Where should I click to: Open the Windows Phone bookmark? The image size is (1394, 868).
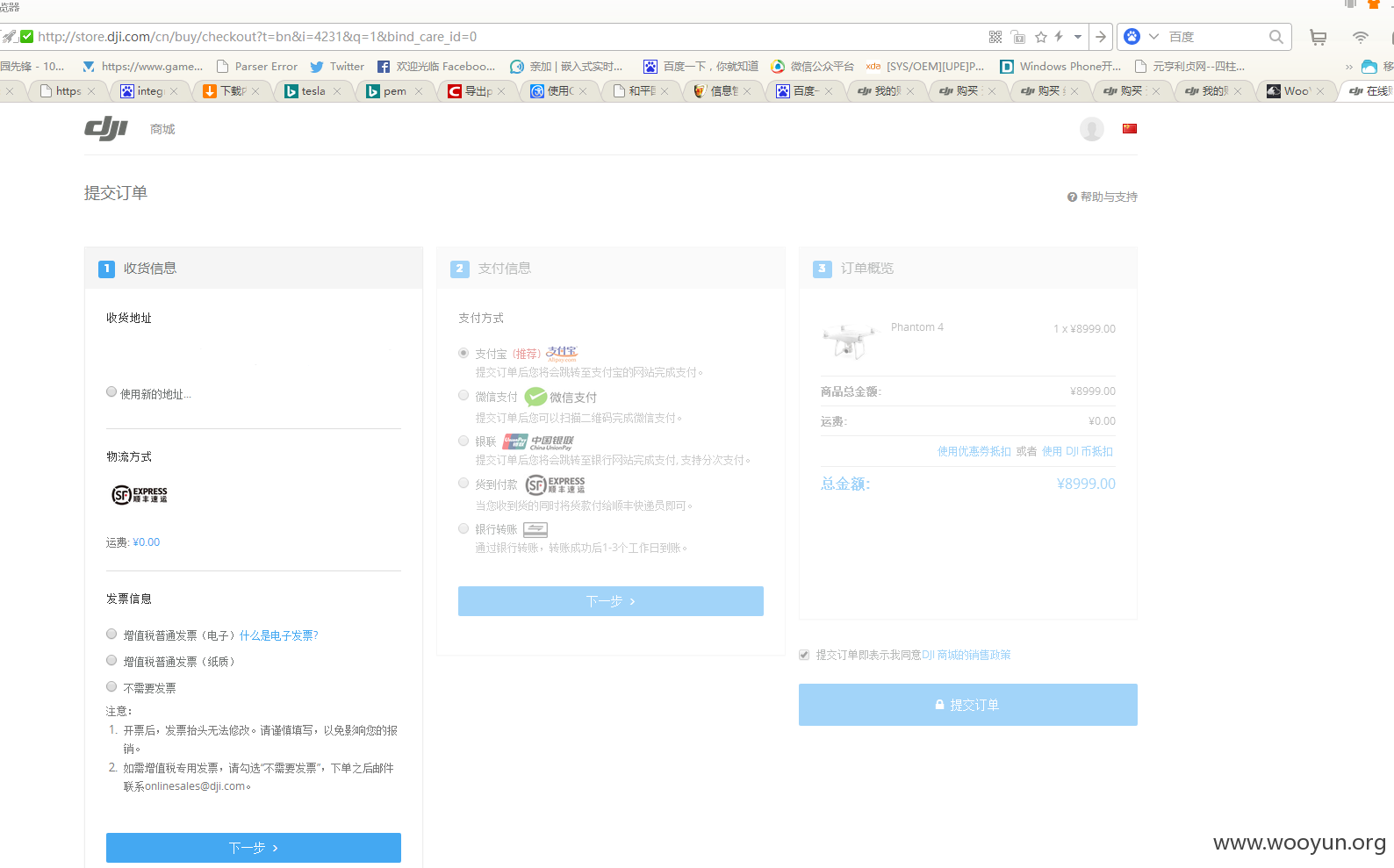coord(1060,67)
